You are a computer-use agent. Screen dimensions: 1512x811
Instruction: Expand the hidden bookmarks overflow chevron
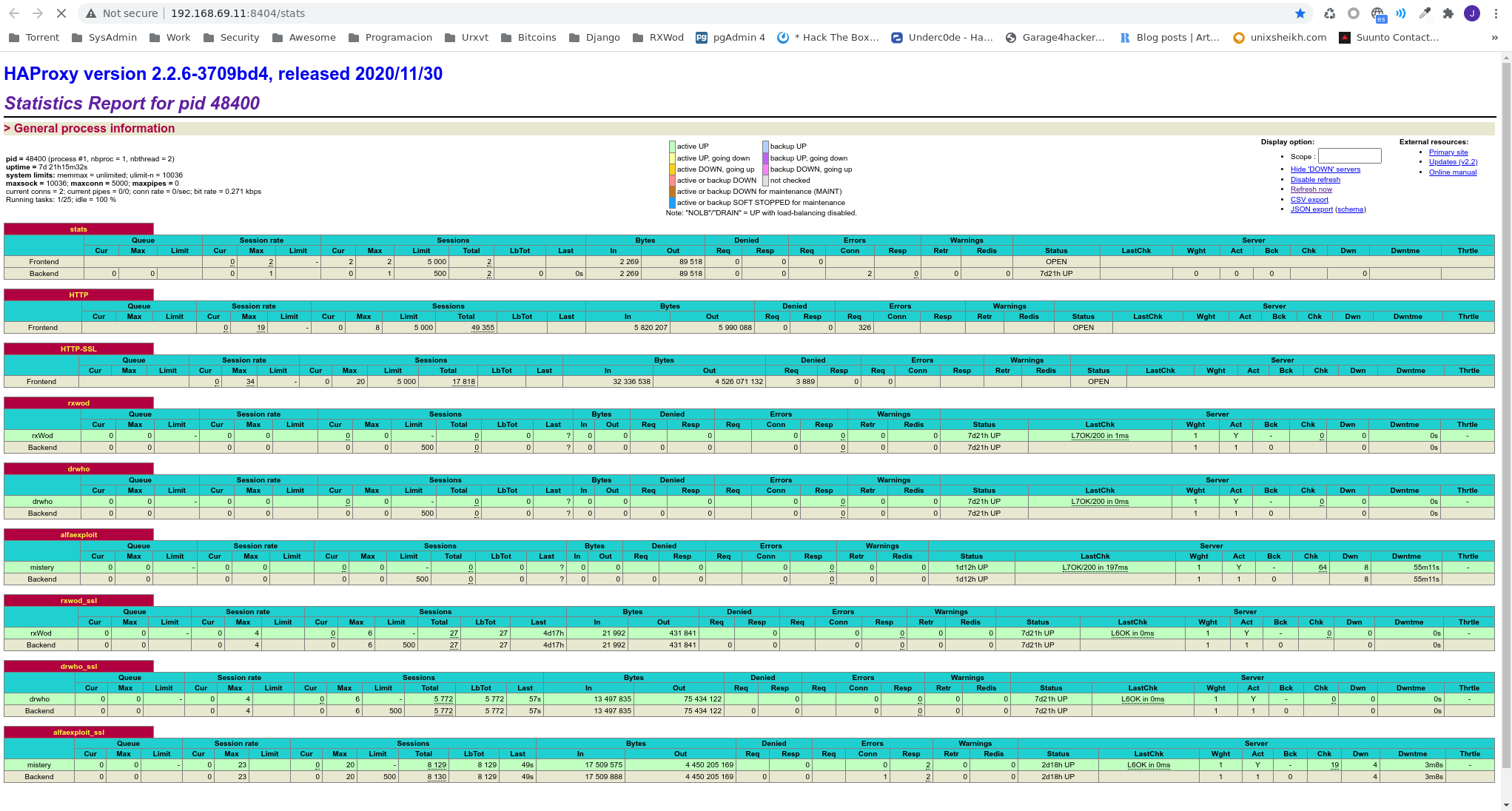click(x=1494, y=38)
